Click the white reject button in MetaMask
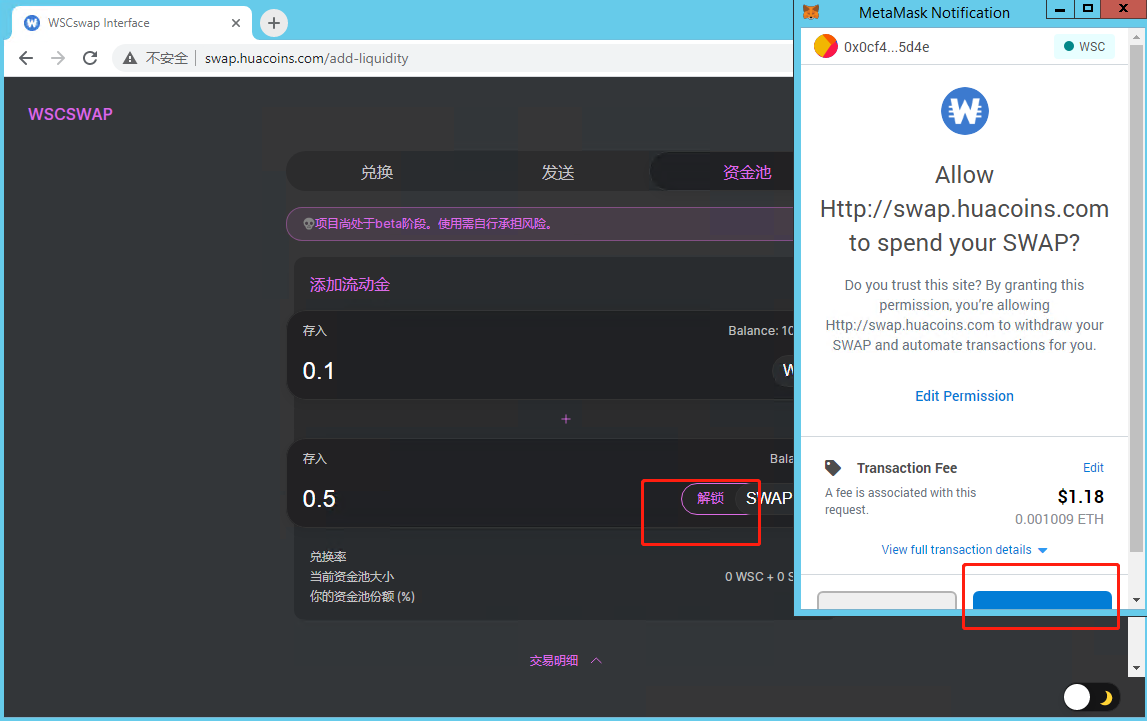 point(887,600)
